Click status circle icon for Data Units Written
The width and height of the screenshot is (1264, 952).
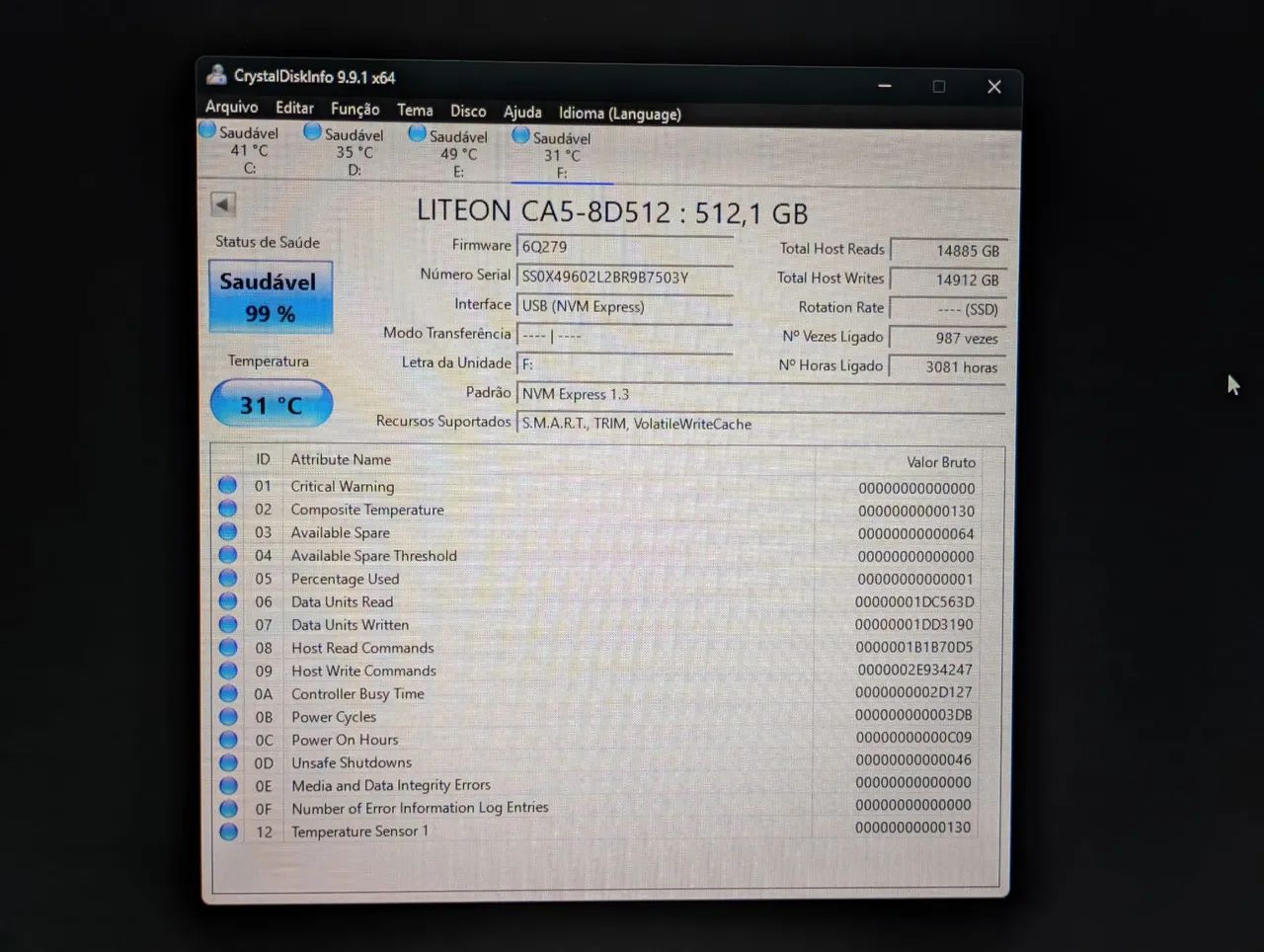[x=228, y=624]
